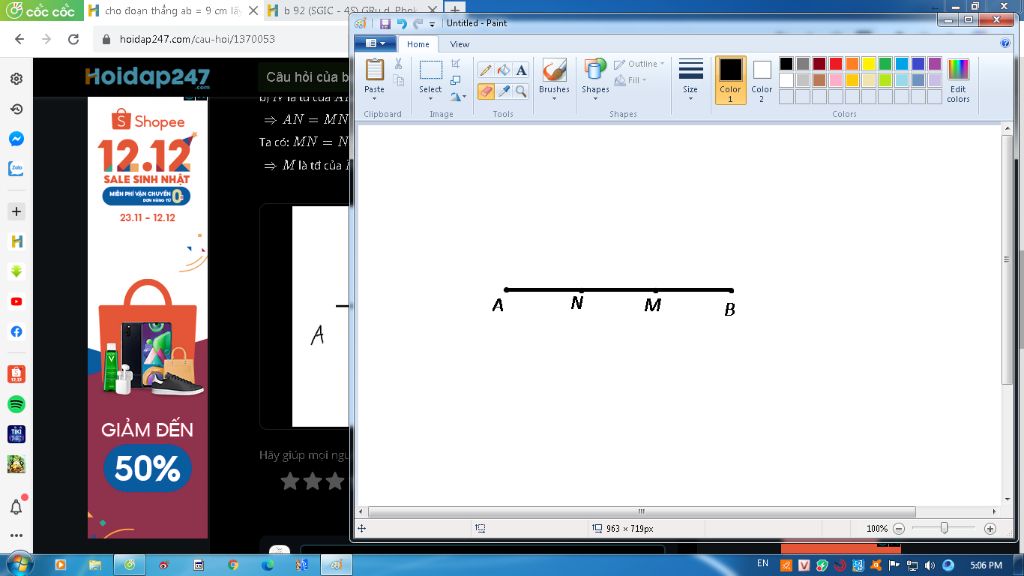
Task: Click the browser address bar URL
Action: (x=197, y=39)
